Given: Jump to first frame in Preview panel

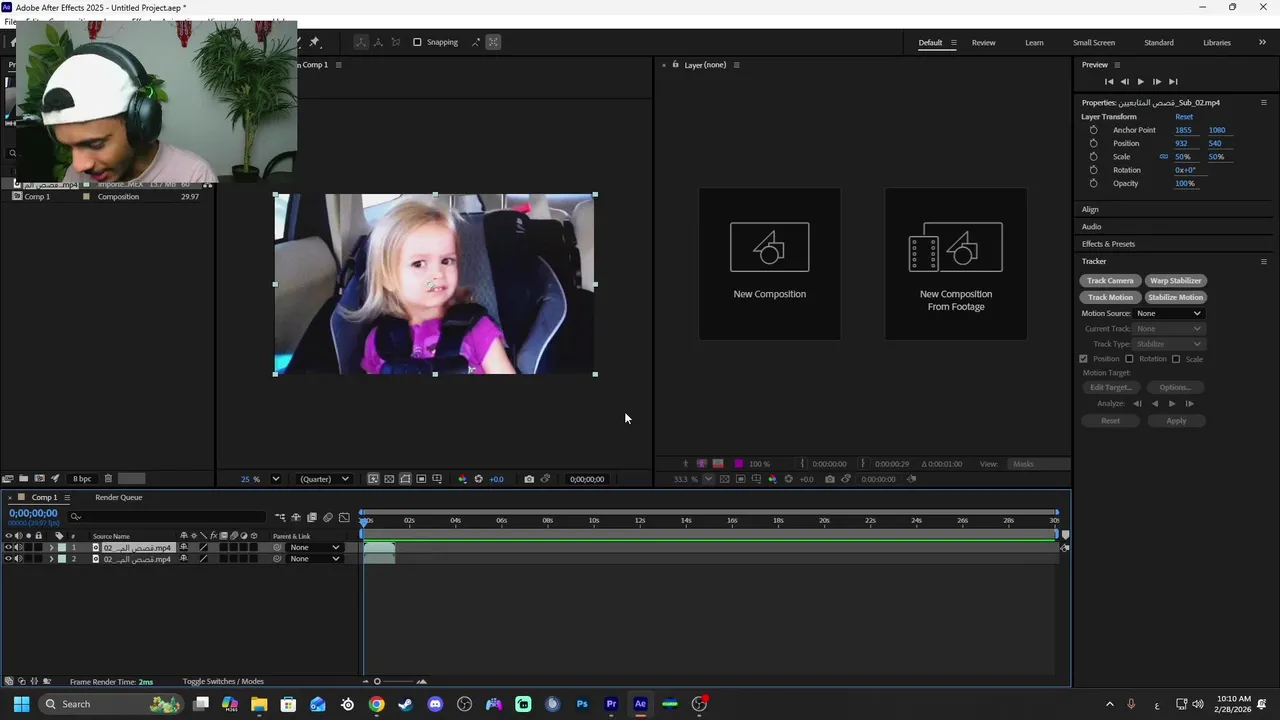Looking at the screenshot, I should click(x=1108, y=81).
